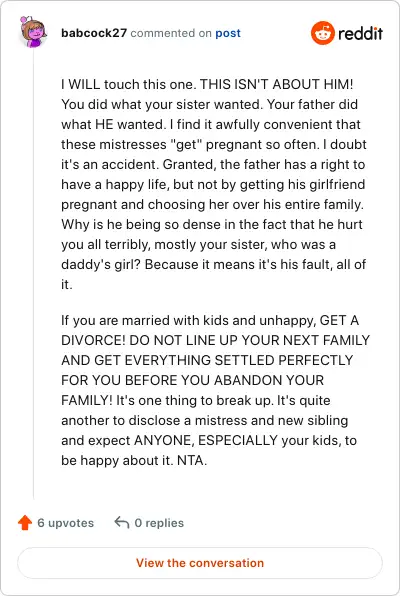Click the "commented on" text

(171, 33)
